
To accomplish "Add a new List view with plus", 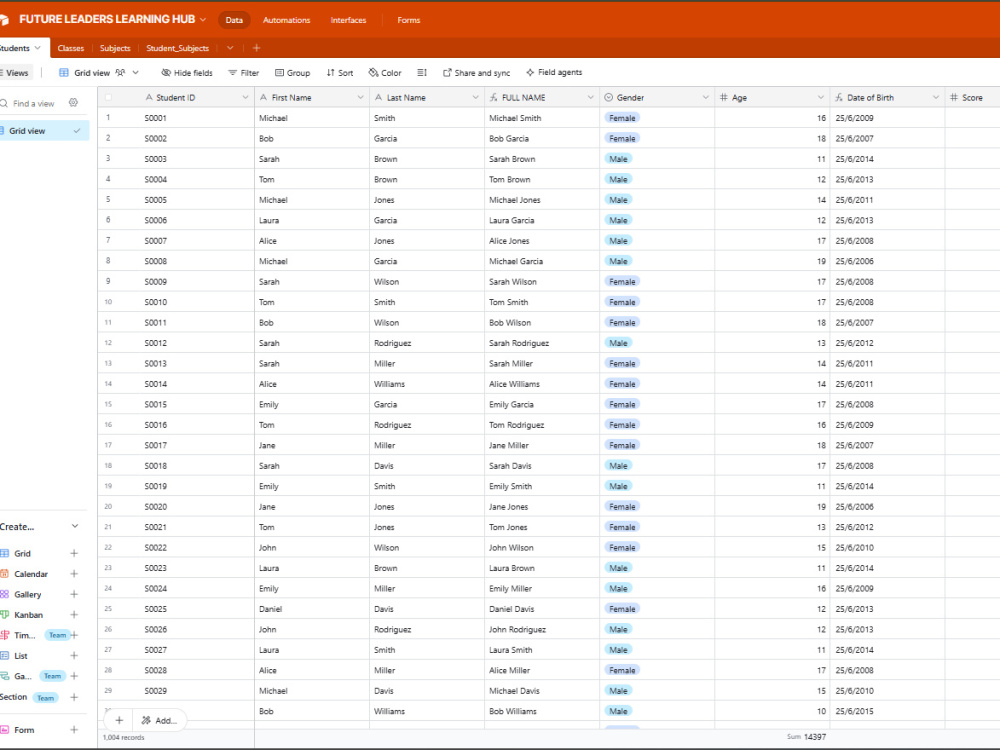I will [x=74, y=656].
